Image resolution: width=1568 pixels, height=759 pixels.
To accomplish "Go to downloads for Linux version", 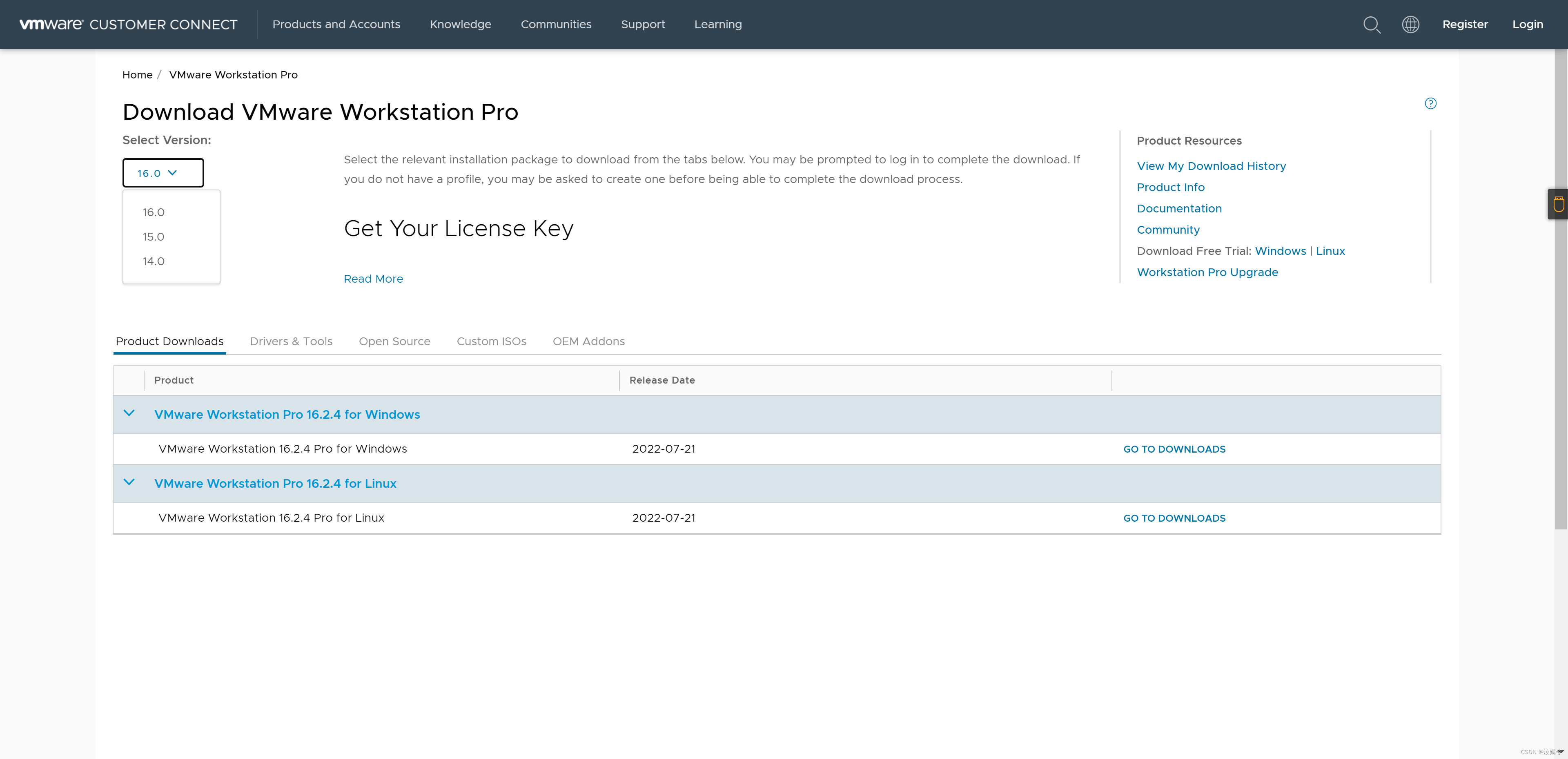I will pos(1174,518).
